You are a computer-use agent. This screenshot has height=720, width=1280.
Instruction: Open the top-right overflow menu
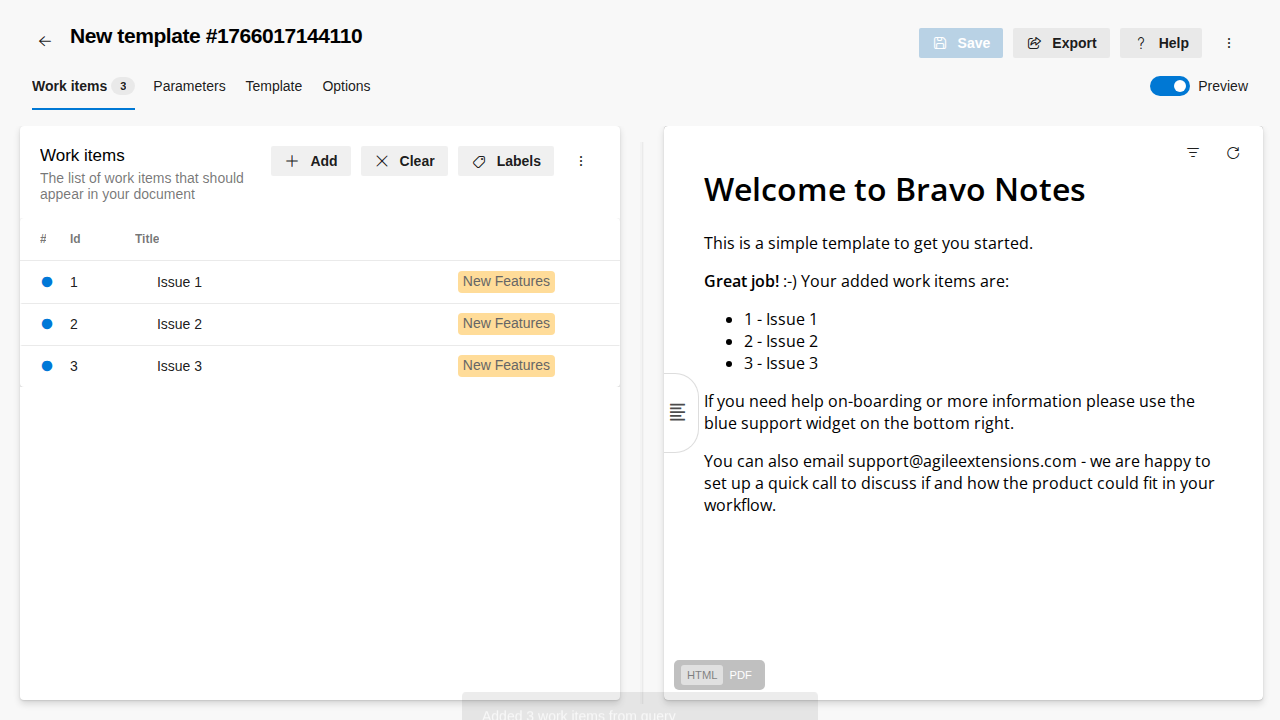1229,43
